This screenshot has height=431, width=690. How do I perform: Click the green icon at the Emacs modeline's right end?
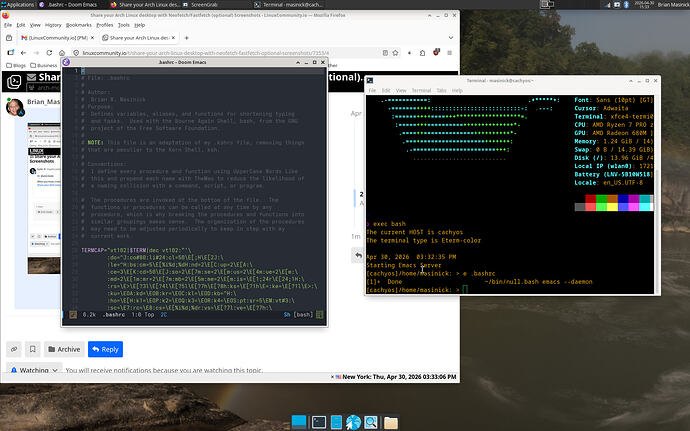319,314
